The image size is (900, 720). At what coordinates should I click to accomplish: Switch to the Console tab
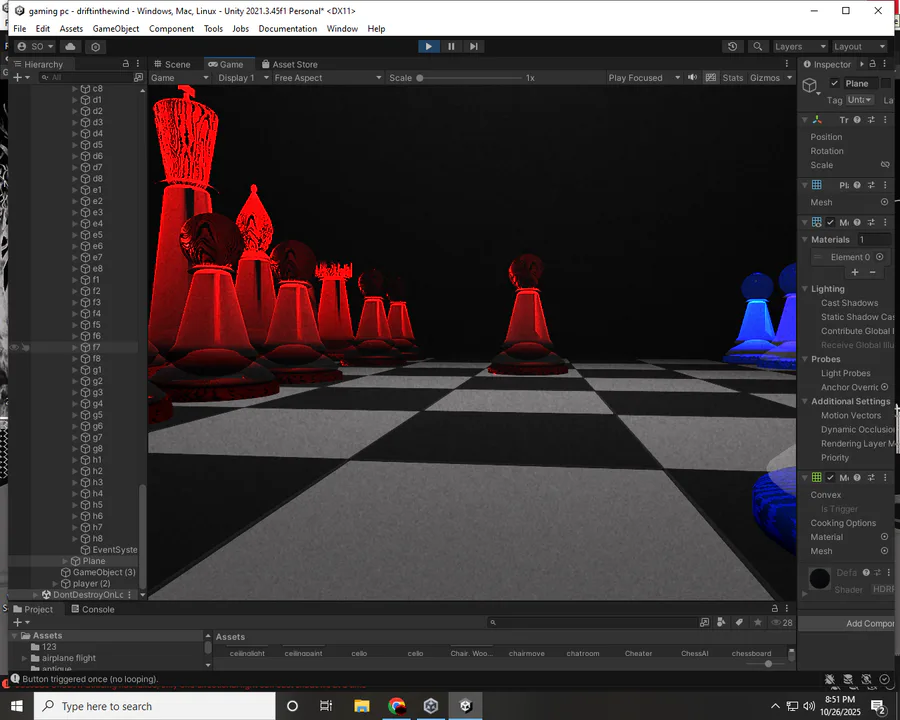coord(97,609)
